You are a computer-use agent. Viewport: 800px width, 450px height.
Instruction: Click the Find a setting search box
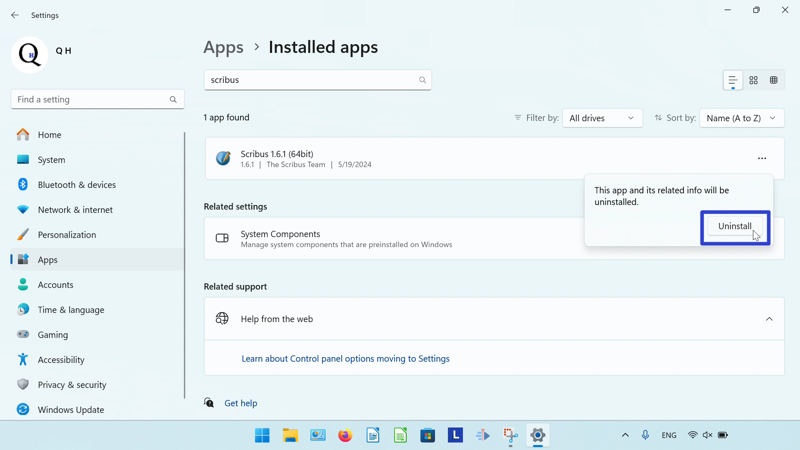(x=97, y=99)
